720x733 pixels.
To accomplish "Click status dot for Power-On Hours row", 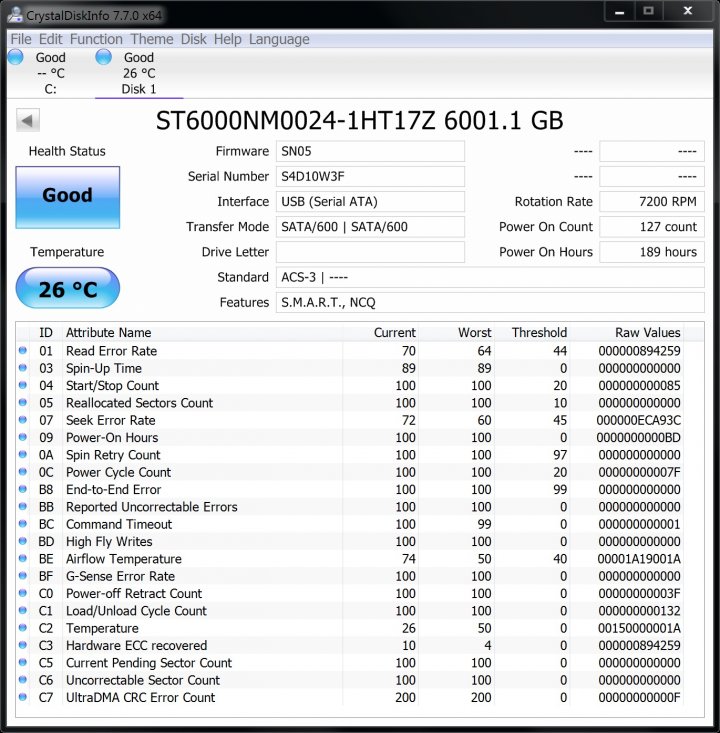I will point(22,437).
